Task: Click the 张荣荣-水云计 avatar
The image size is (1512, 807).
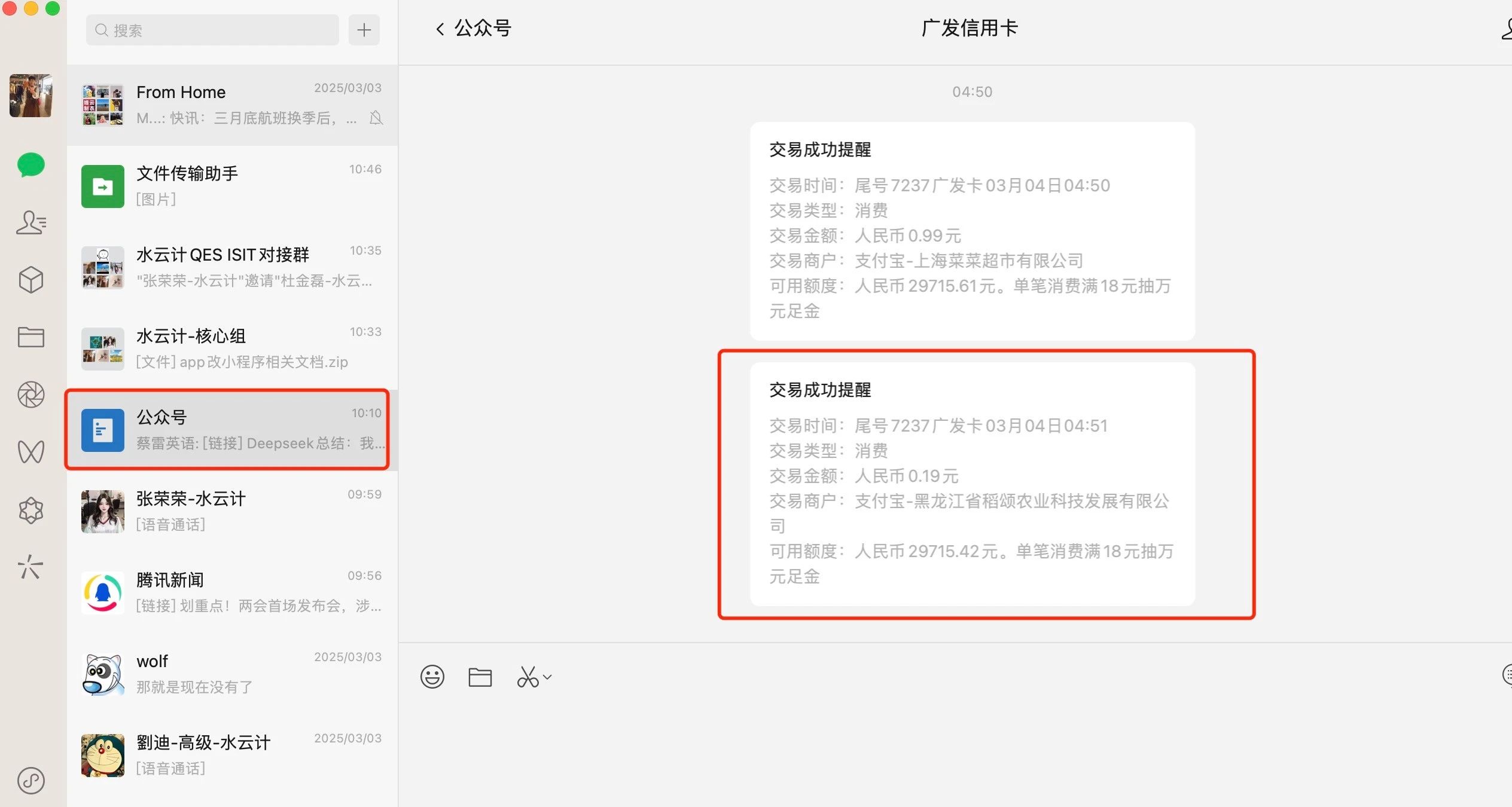Action: 103,512
